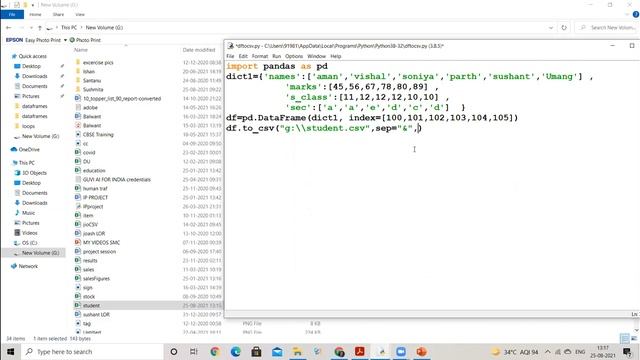Open IDLE's Help menu
This screenshot has width=640, height=360.
point(336,56)
